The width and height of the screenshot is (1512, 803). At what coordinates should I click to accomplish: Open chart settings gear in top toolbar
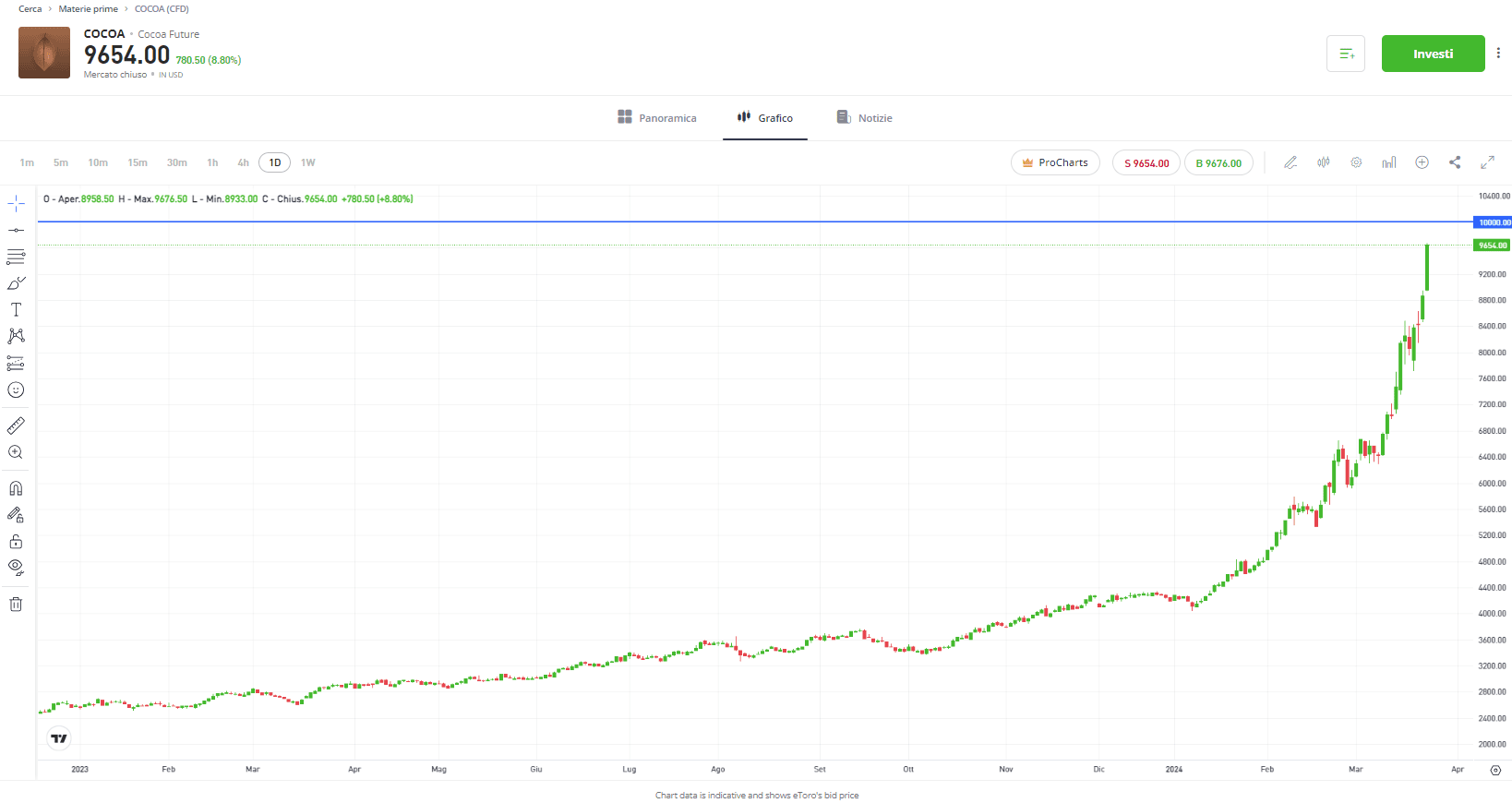click(x=1356, y=162)
